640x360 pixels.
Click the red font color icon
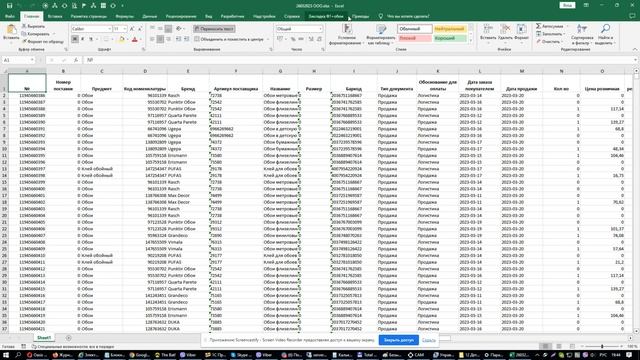(x=135, y=39)
